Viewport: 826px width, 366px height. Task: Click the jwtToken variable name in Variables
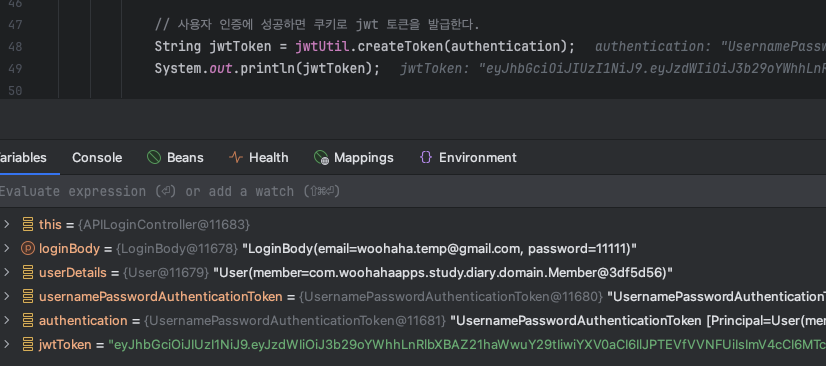tap(65, 345)
